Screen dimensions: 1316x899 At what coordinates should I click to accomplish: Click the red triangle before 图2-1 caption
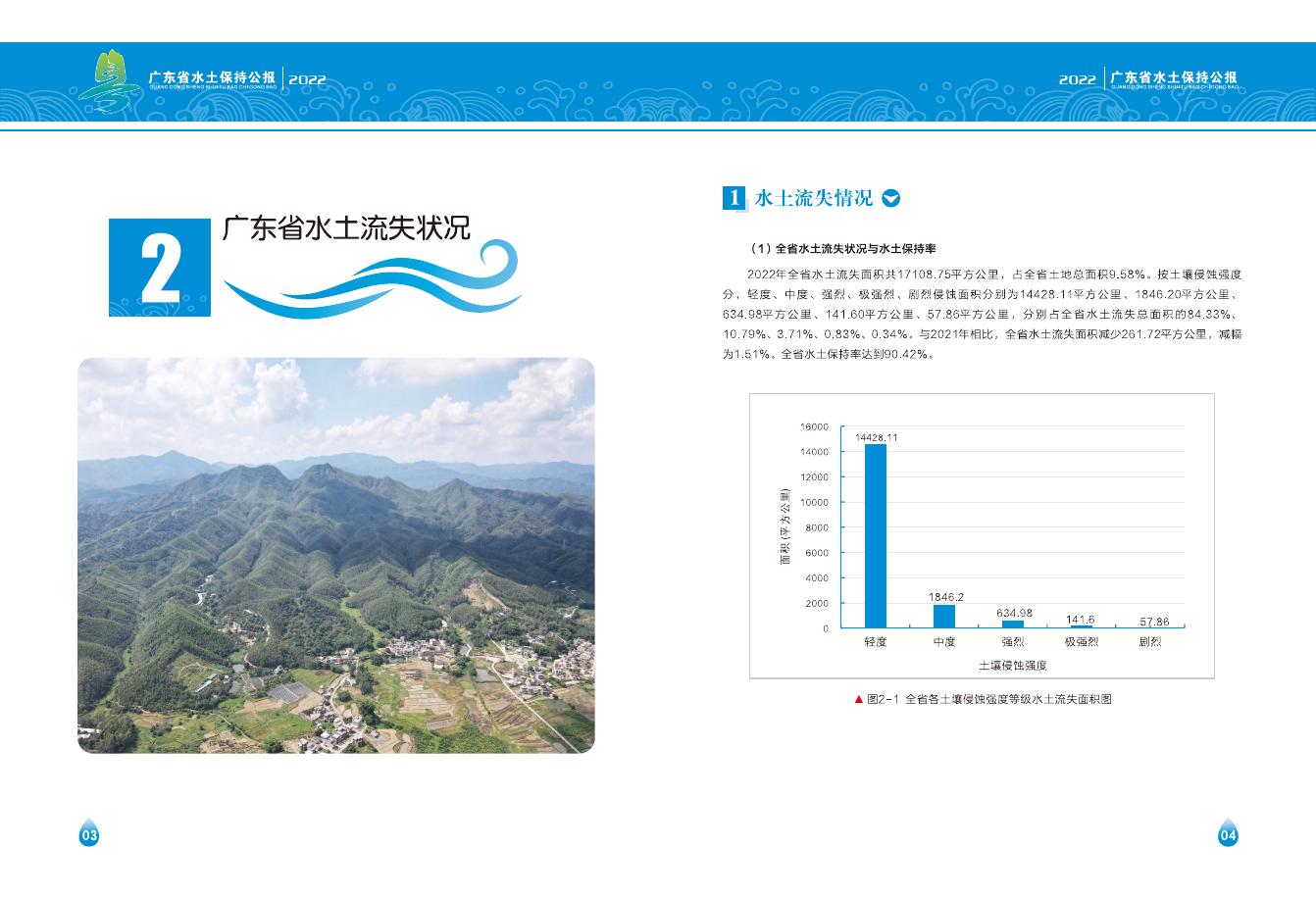point(859,699)
